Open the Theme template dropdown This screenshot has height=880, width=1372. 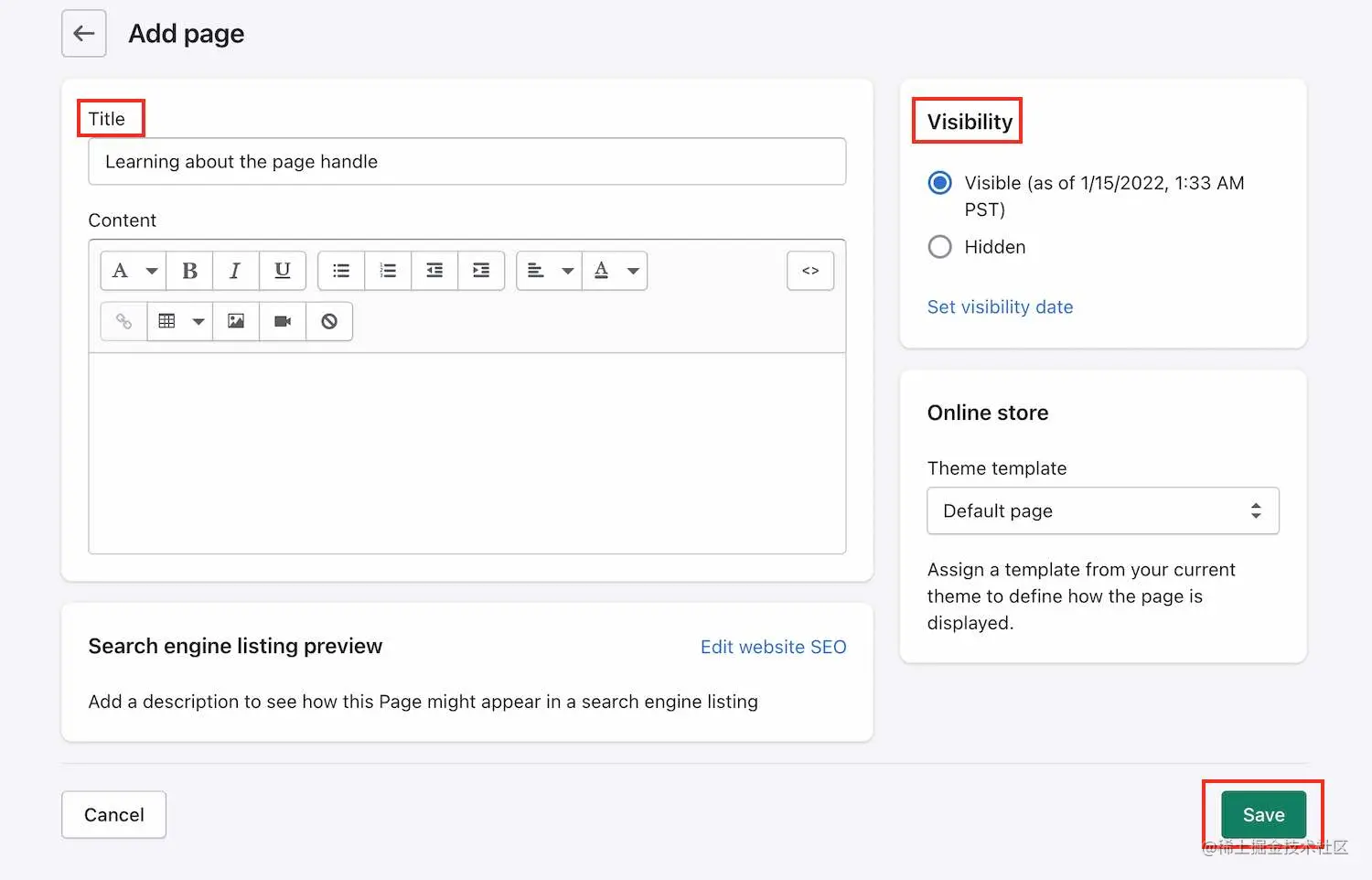(x=1103, y=510)
